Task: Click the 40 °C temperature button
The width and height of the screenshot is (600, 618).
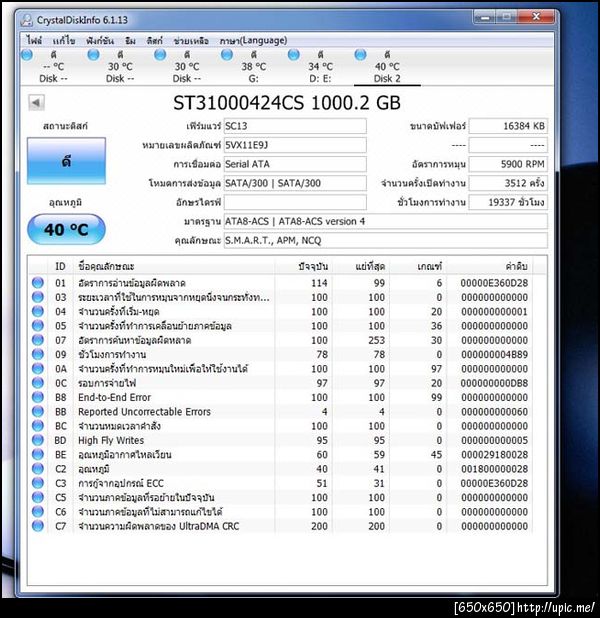Action: [x=66, y=229]
